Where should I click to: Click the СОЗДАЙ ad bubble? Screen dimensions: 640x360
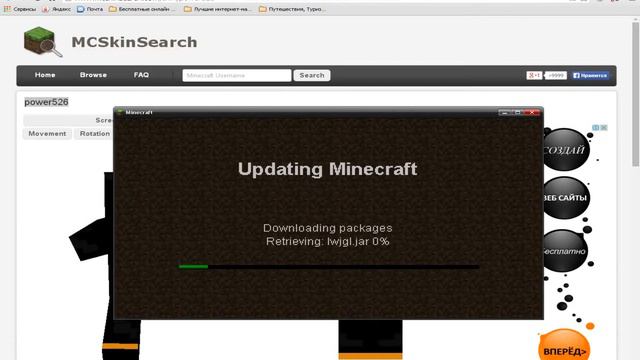pyautogui.click(x=566, y=149)
